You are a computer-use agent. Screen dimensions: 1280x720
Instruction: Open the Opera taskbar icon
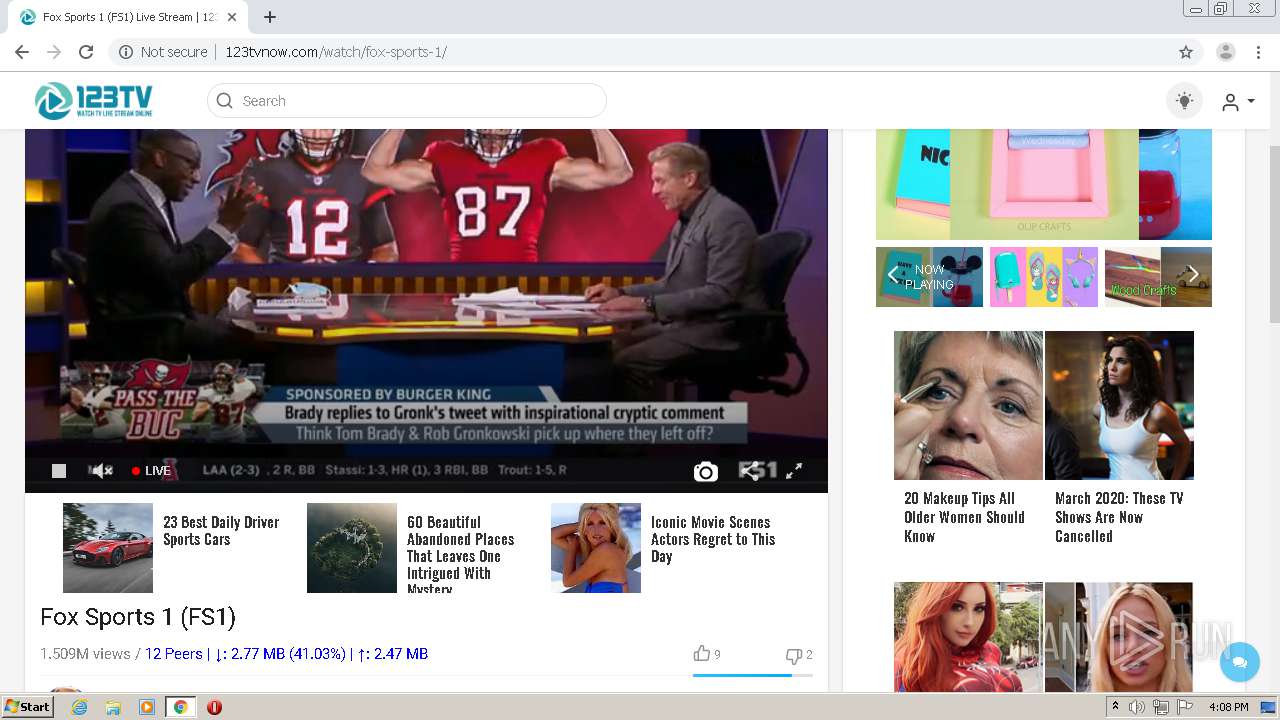214,707
